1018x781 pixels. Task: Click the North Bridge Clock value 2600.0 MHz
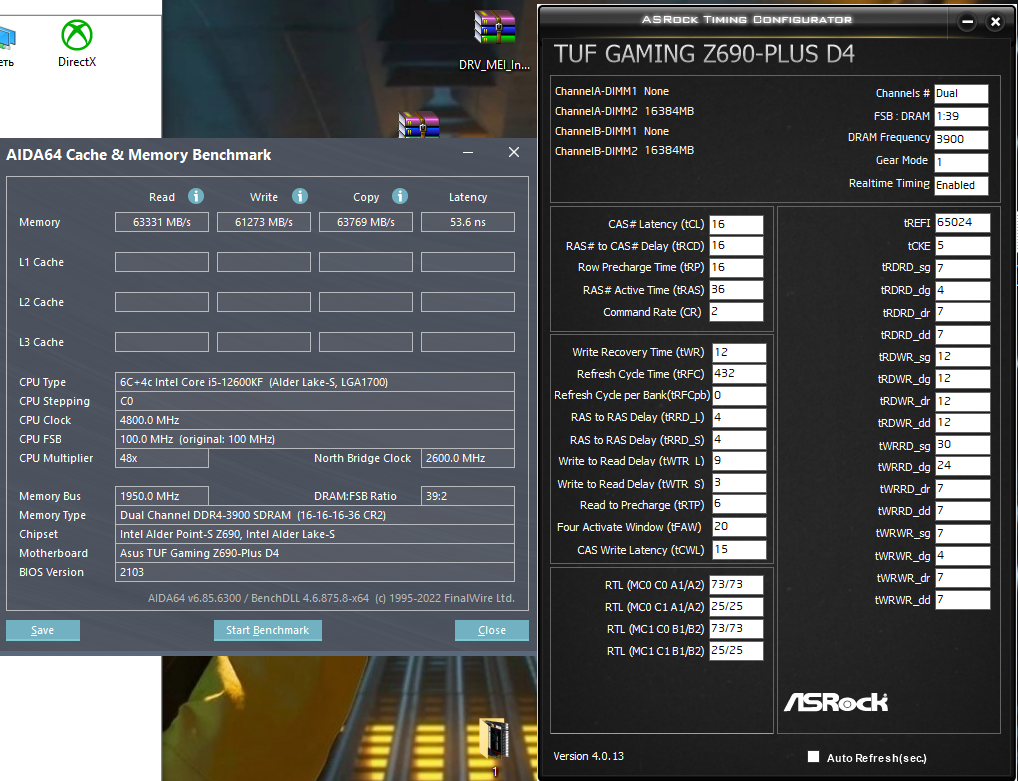pyautogui.click(x=467, y=458)
